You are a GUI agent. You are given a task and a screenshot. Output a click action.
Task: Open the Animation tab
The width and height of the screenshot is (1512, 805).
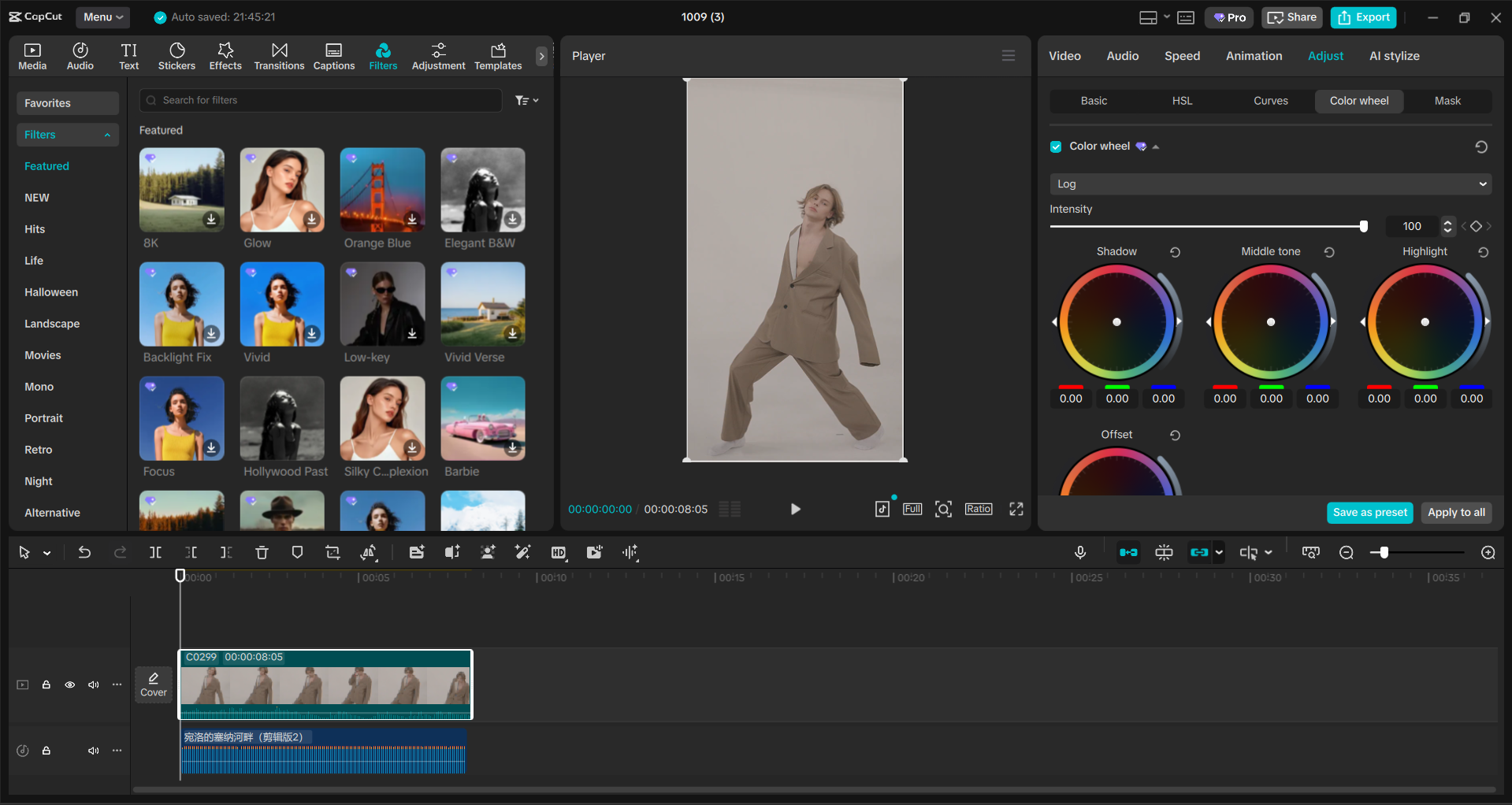pos(1254,55)
